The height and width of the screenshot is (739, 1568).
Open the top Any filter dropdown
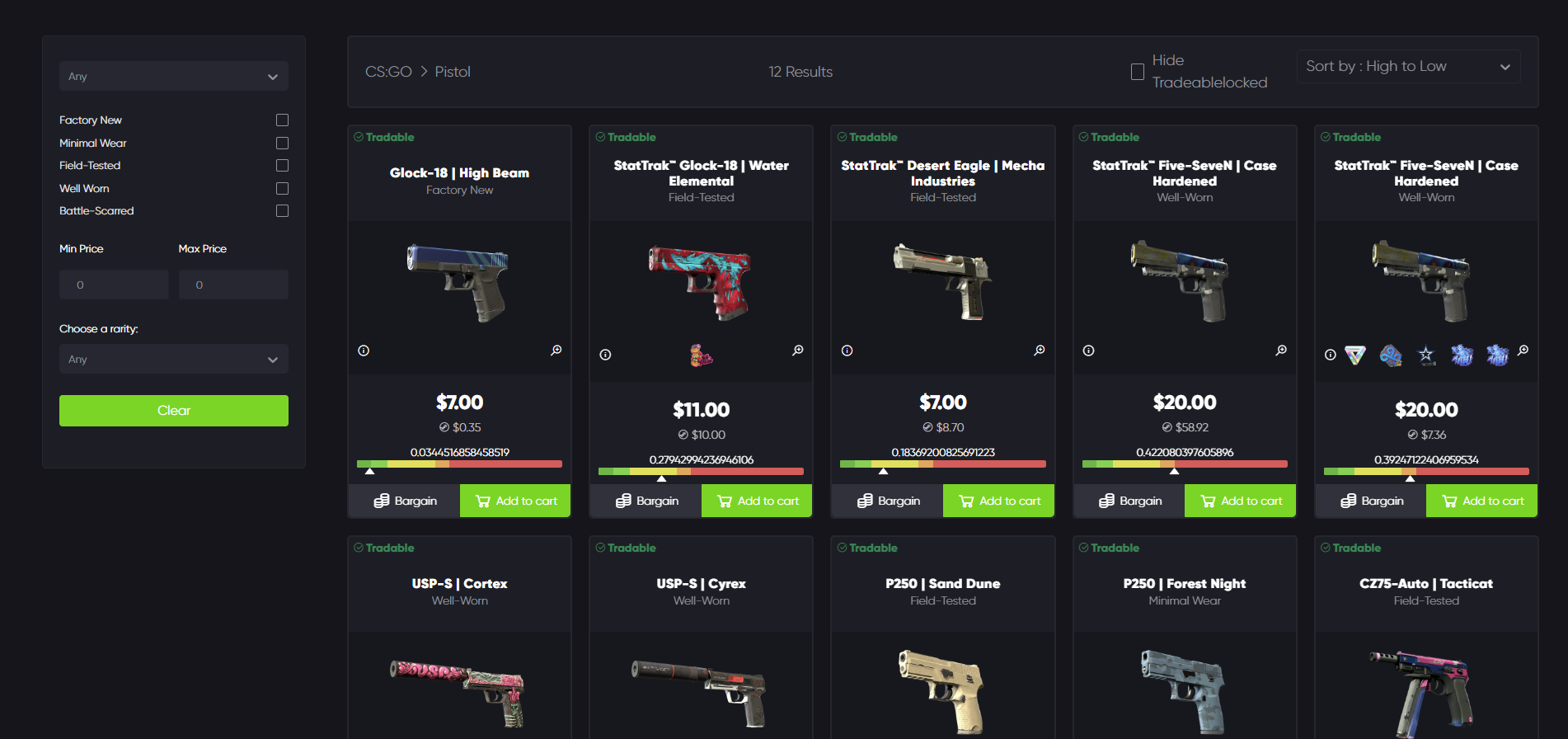174,76
